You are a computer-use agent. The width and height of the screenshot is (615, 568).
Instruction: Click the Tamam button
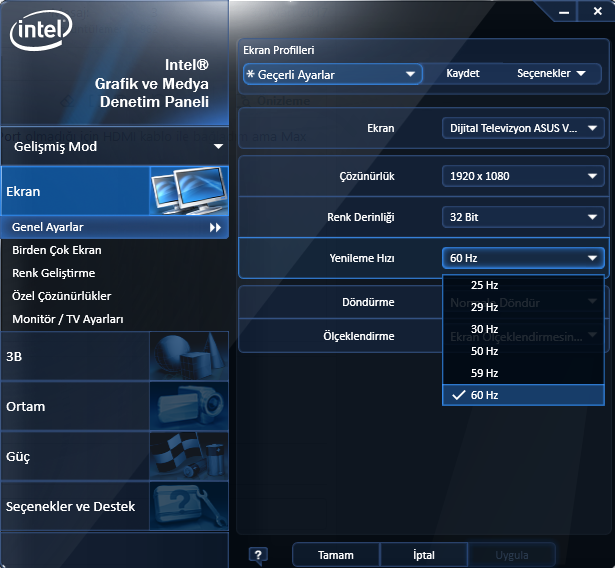click(336, 555)
